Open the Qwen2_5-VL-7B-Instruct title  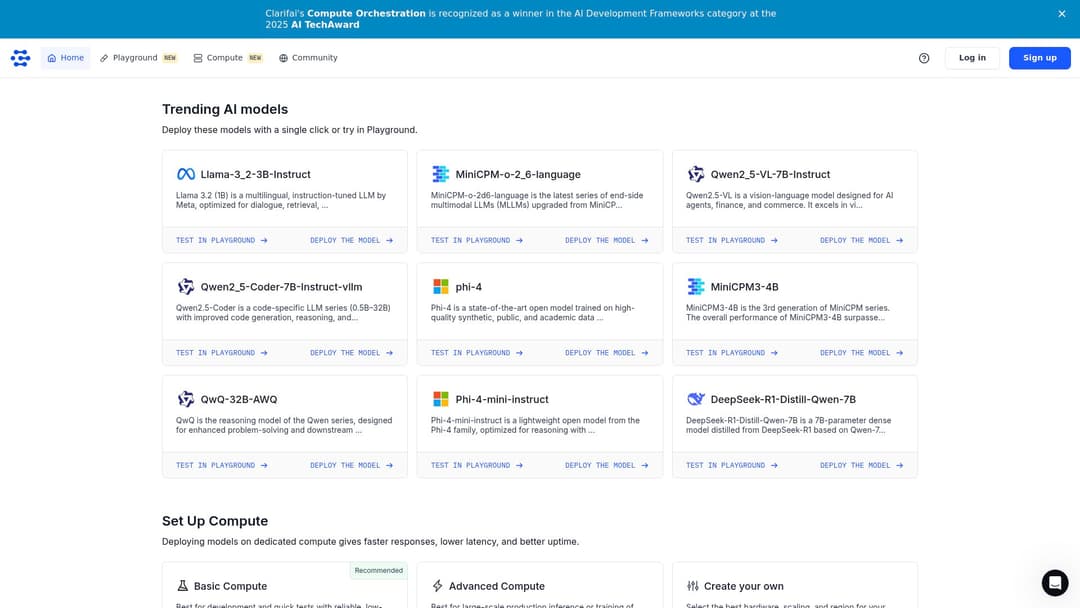(770, 174)
